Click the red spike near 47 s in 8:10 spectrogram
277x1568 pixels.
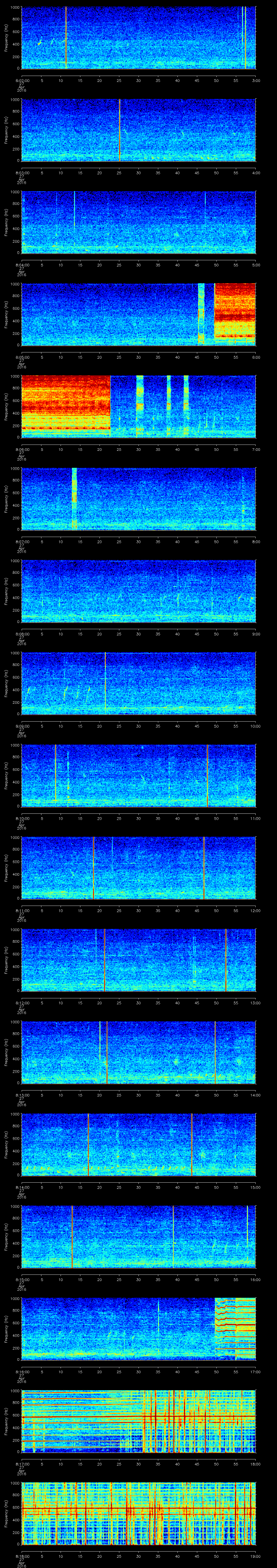[207, 775]
